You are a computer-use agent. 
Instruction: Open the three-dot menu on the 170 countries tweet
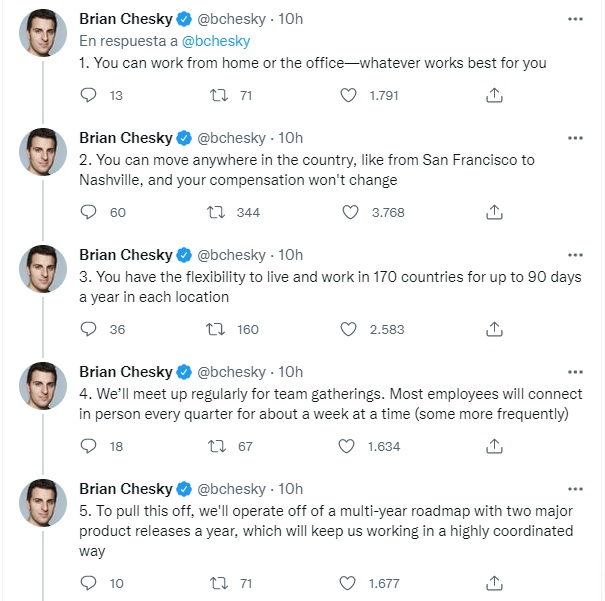tap(575, 254)
